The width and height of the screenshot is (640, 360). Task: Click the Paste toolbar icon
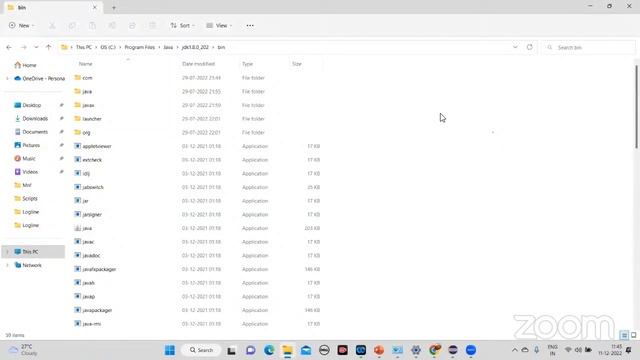92,26
